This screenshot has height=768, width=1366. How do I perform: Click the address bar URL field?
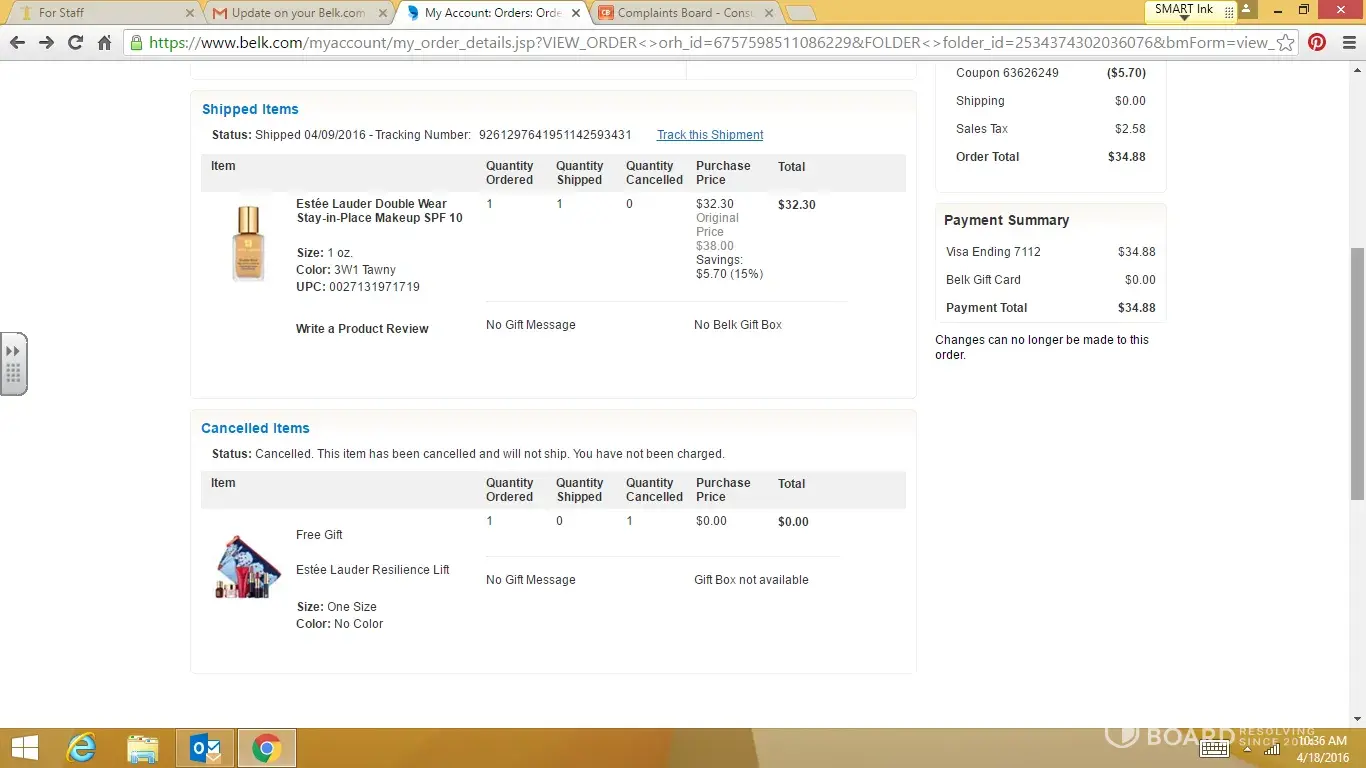(x=700, y=43)
